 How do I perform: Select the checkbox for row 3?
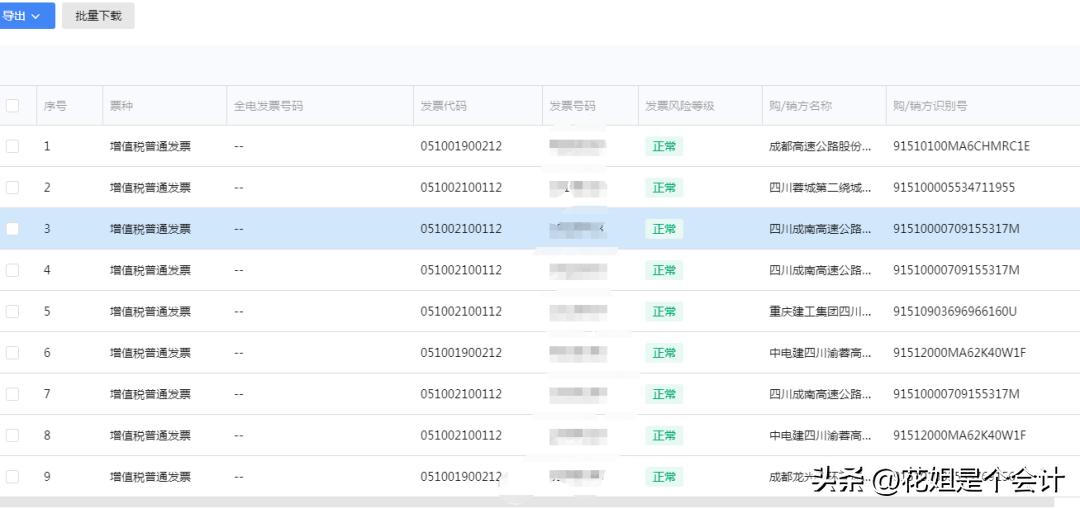tap(12, 229)
